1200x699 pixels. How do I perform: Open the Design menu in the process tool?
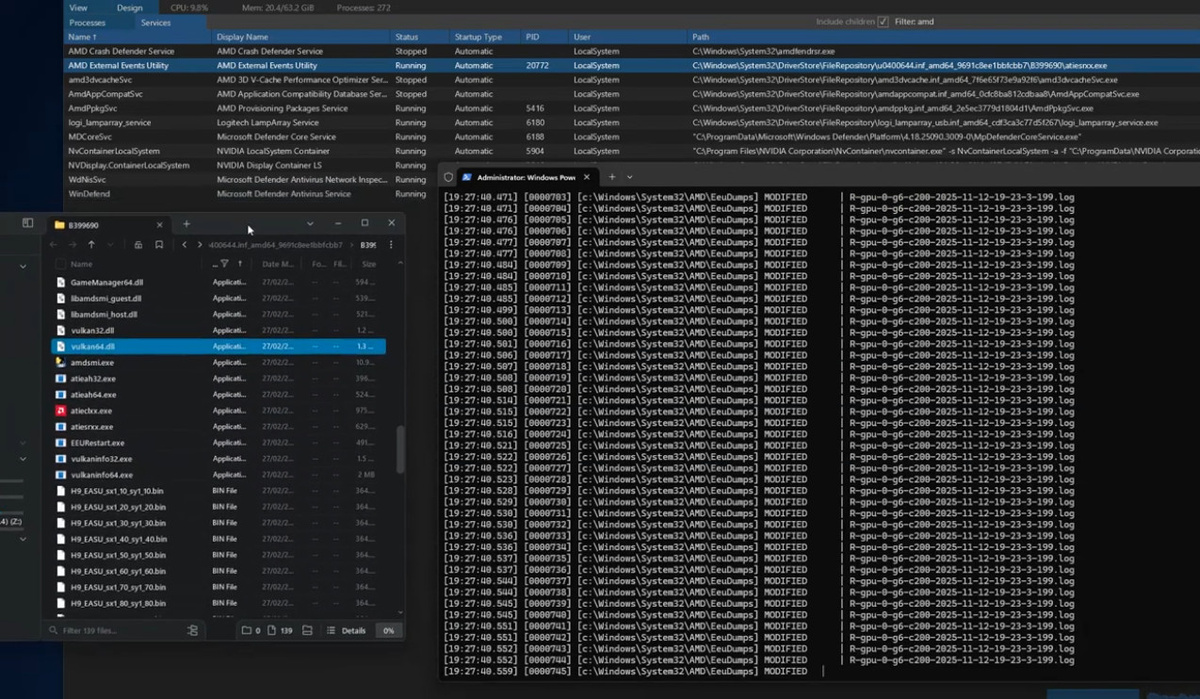[x=129, y=7]
